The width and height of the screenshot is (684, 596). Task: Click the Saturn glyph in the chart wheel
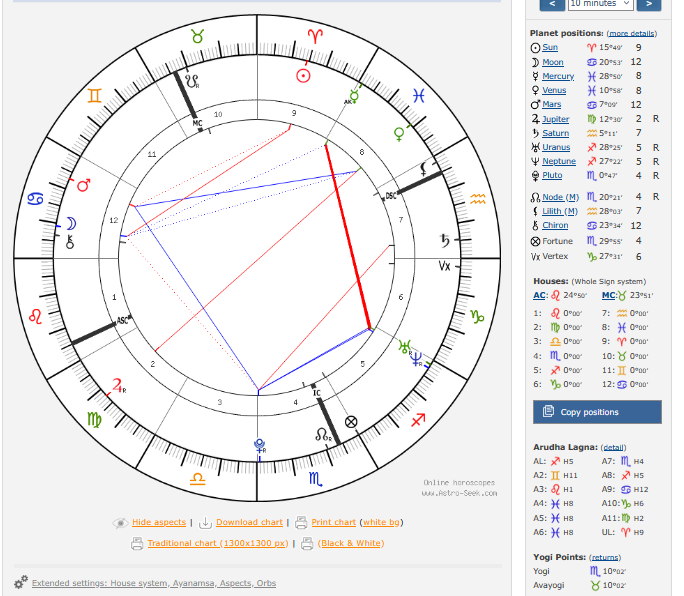[444, 240]
